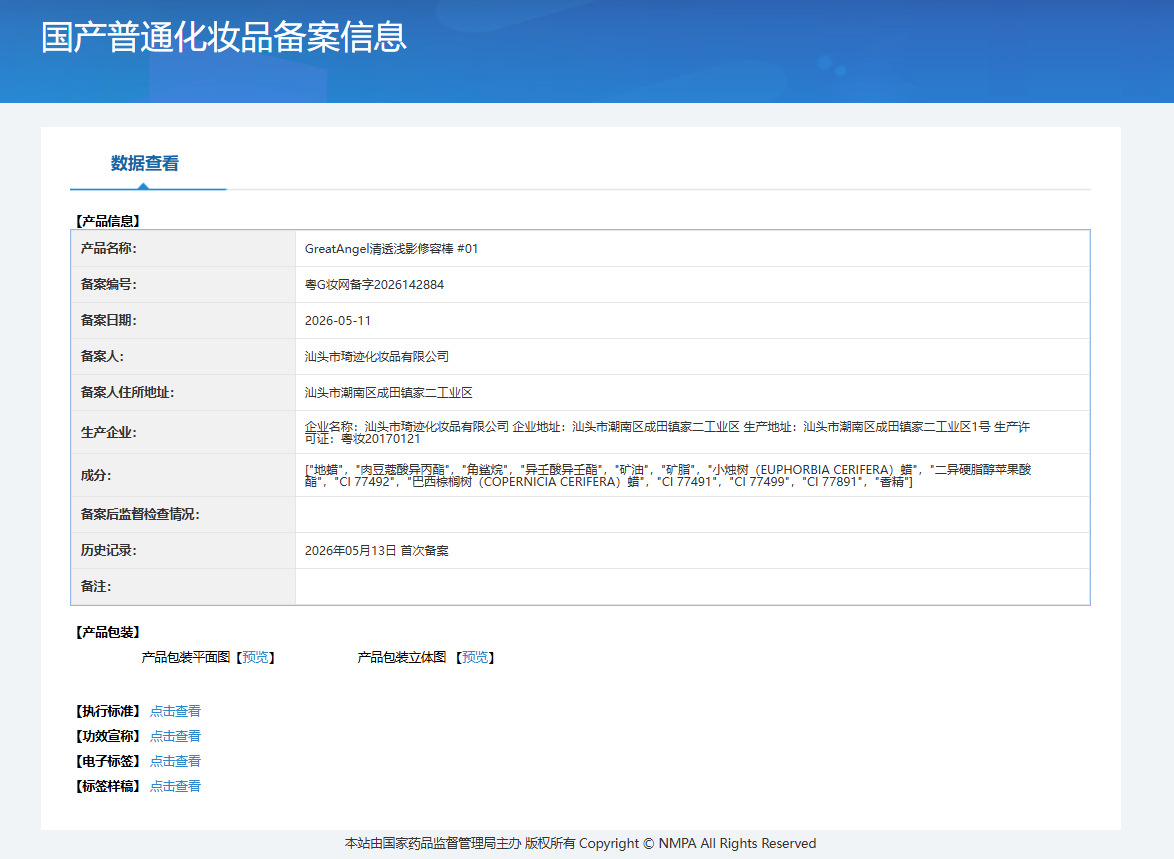This screenshot has width=1174, height=859.
Task: Select product name GreatAngel清透浅影修容棒 #01
Action: [391, 249]
